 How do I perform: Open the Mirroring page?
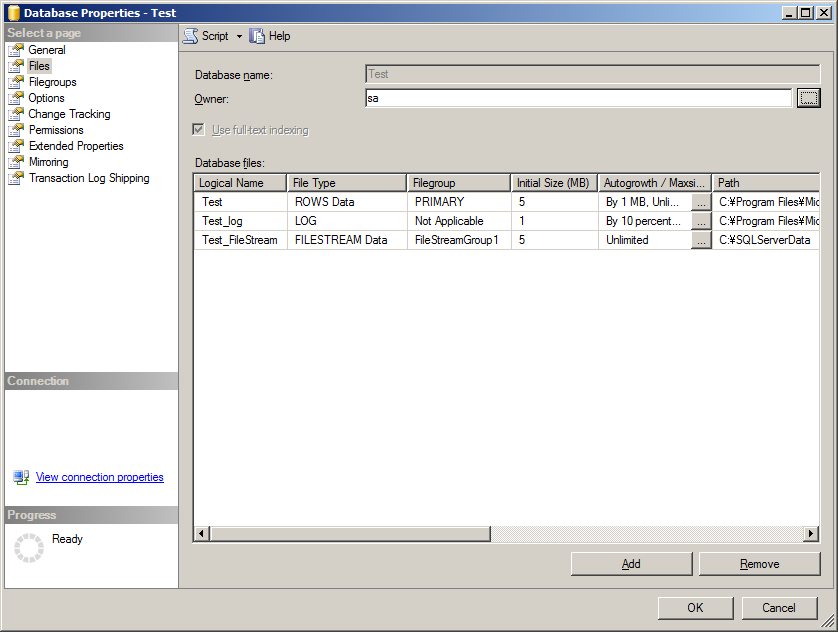point(48,161)
